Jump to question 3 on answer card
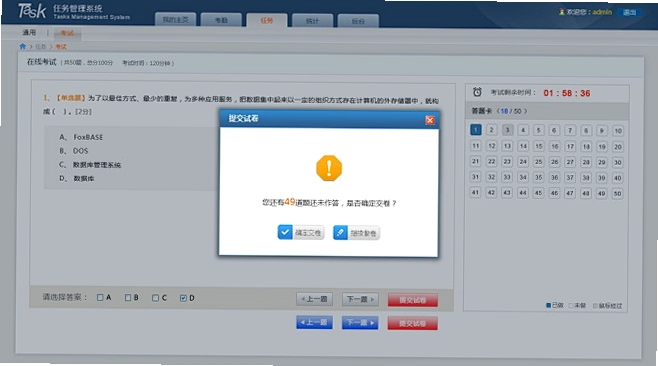The image size is (658, 366). (x=507, y=130)
